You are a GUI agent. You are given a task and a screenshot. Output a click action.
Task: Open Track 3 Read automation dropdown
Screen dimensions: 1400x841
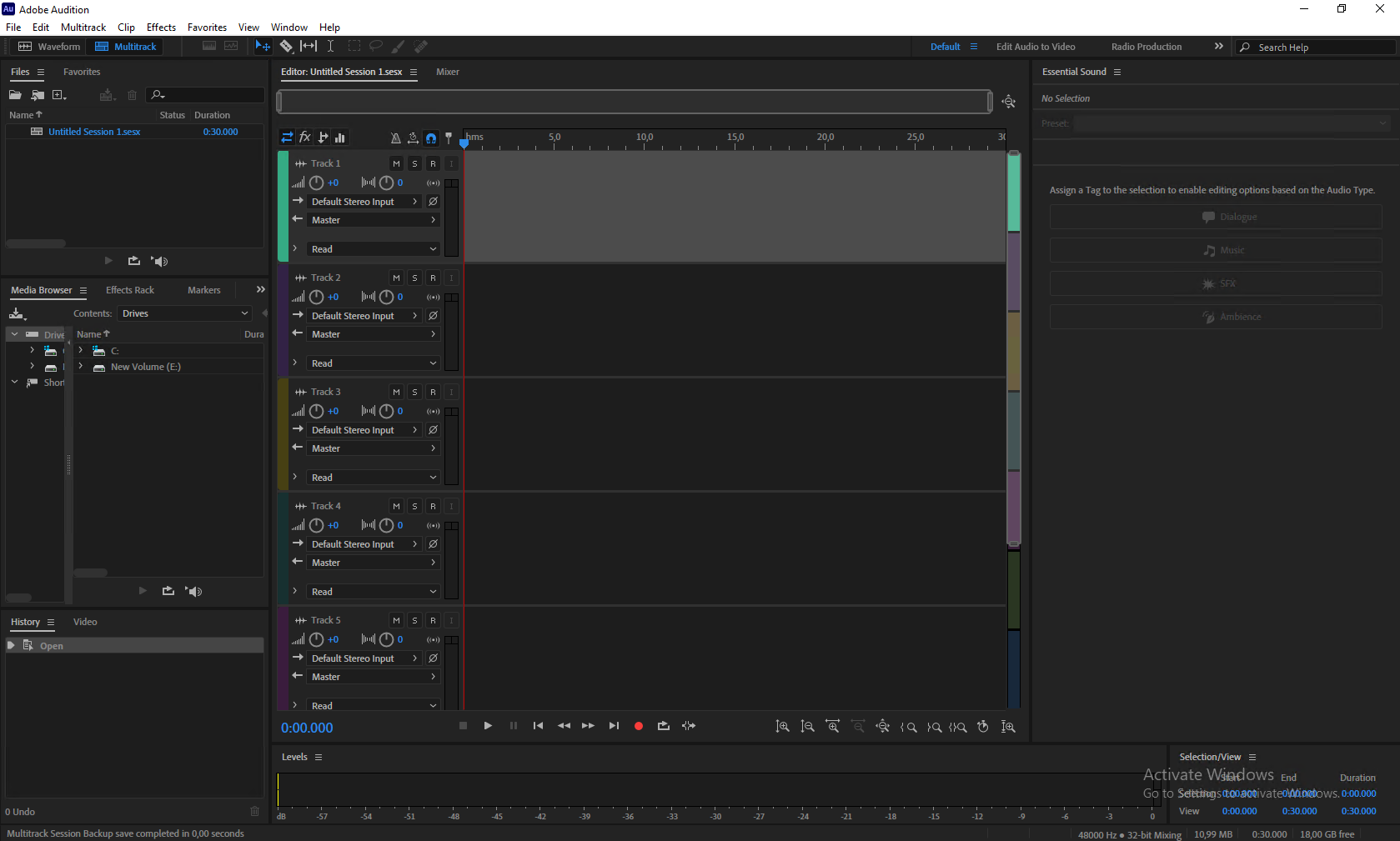tap(374, 478)
